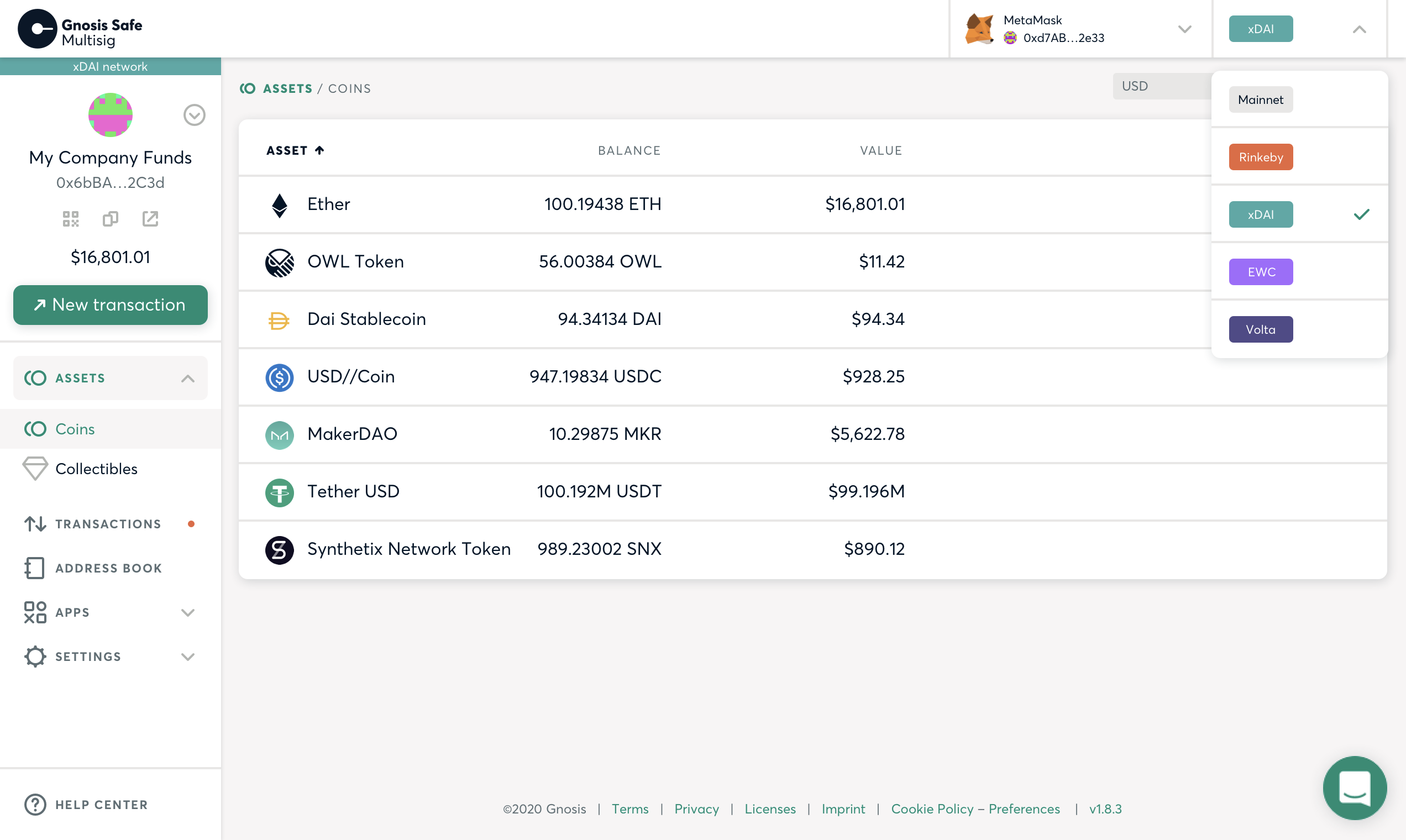Open the Privacy link in footer
Screen dimensions: 1406x840
[x=696, y=809]
